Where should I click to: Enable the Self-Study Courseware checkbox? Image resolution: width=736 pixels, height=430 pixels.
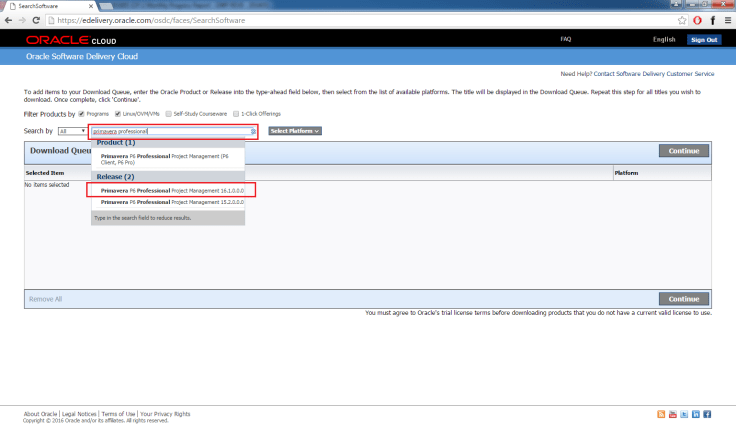click(x=171, y=114)
